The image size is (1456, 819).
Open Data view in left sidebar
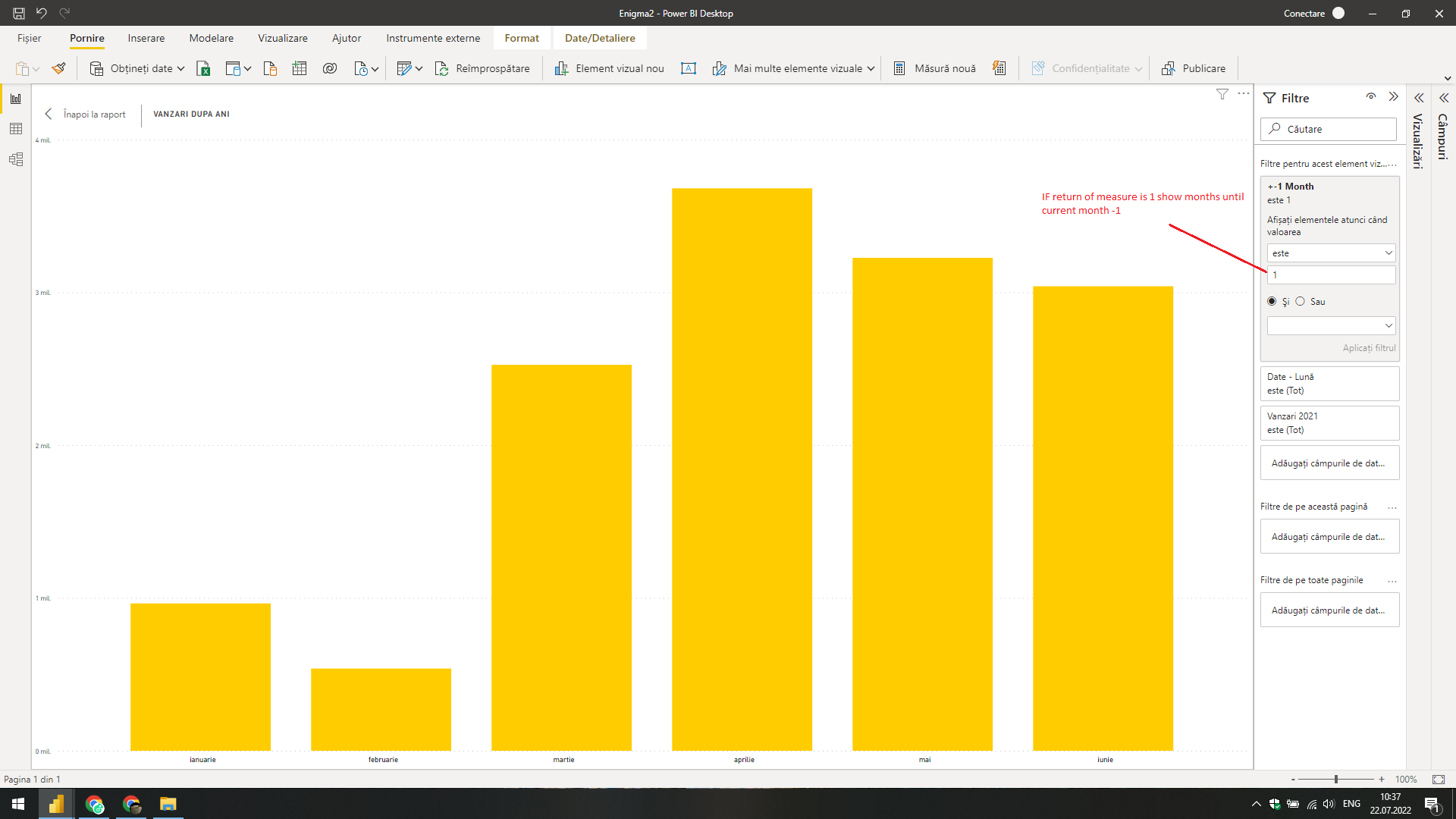16,129
